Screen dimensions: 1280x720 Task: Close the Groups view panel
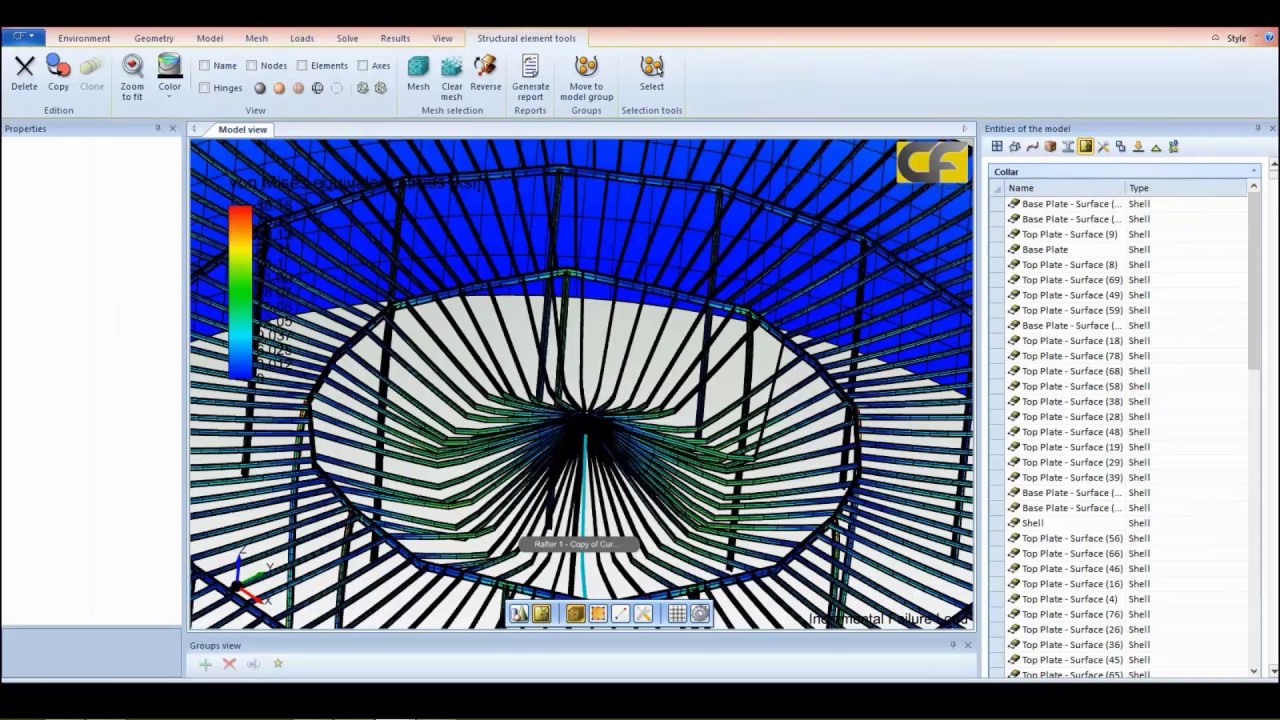click(x=967, y=645)
